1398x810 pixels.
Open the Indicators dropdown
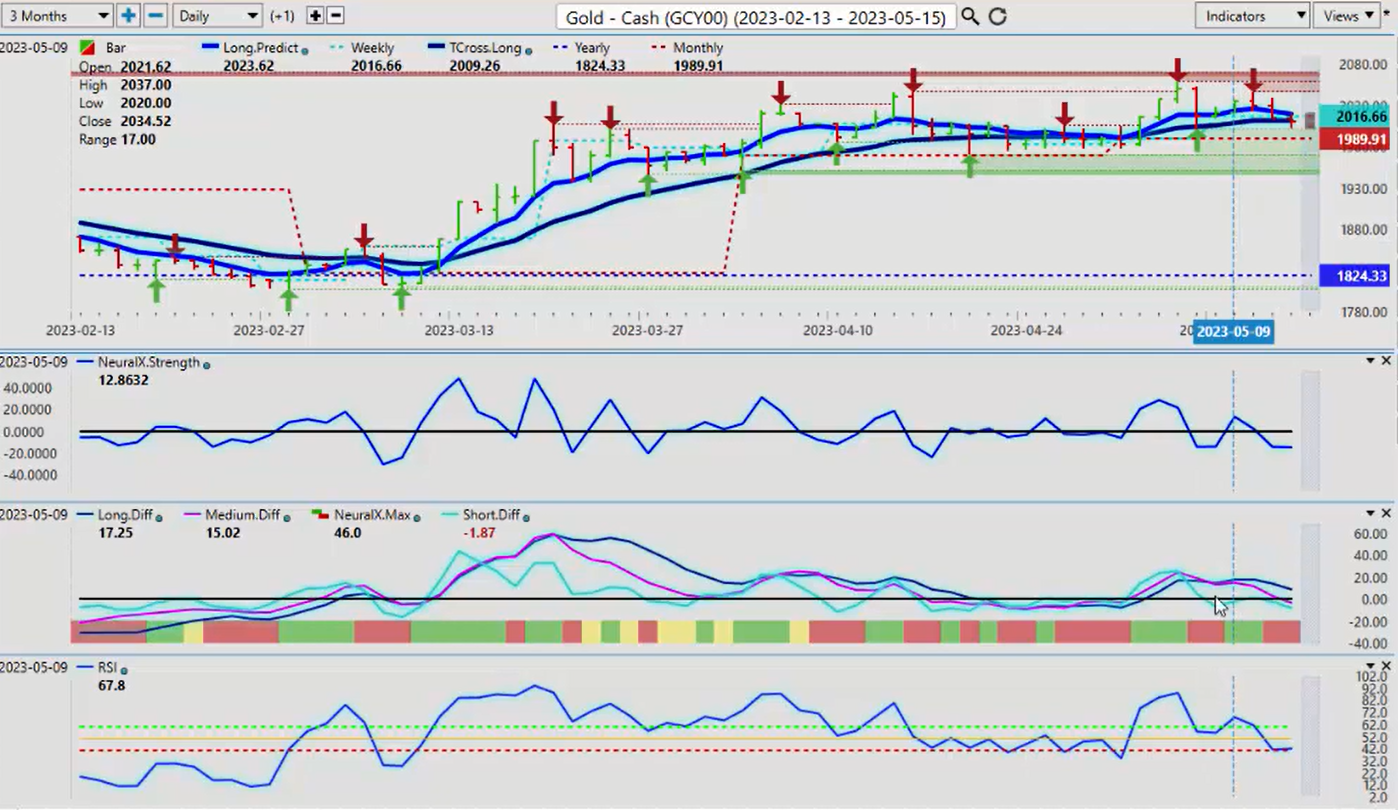coord(1252,16)
